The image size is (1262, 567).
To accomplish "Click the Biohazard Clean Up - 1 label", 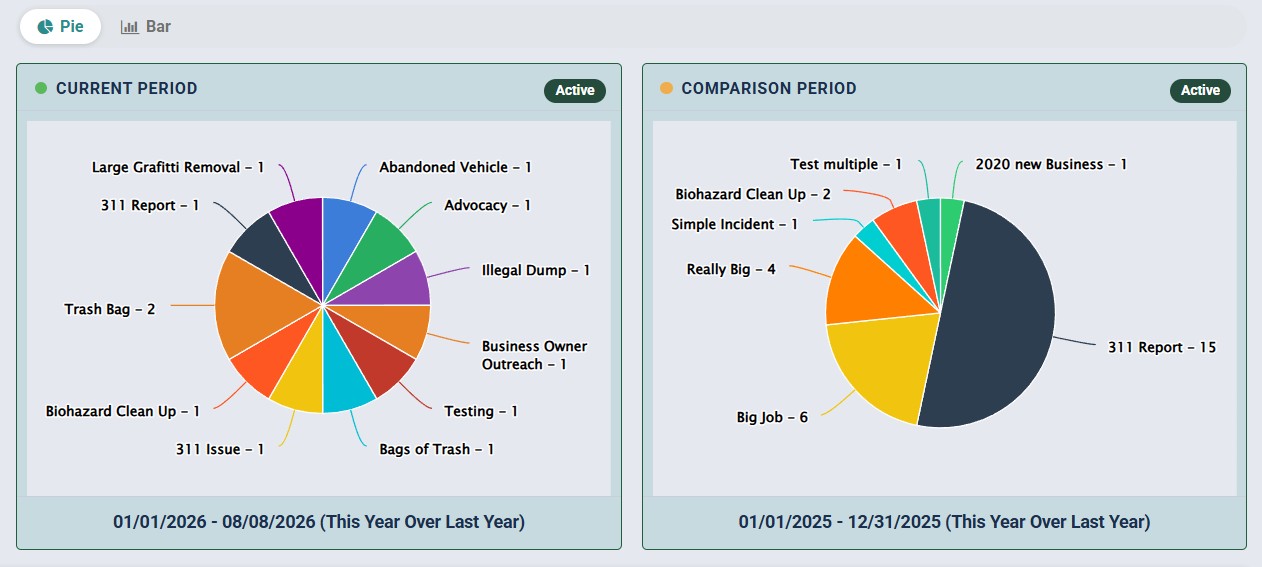I will (123, 411).
